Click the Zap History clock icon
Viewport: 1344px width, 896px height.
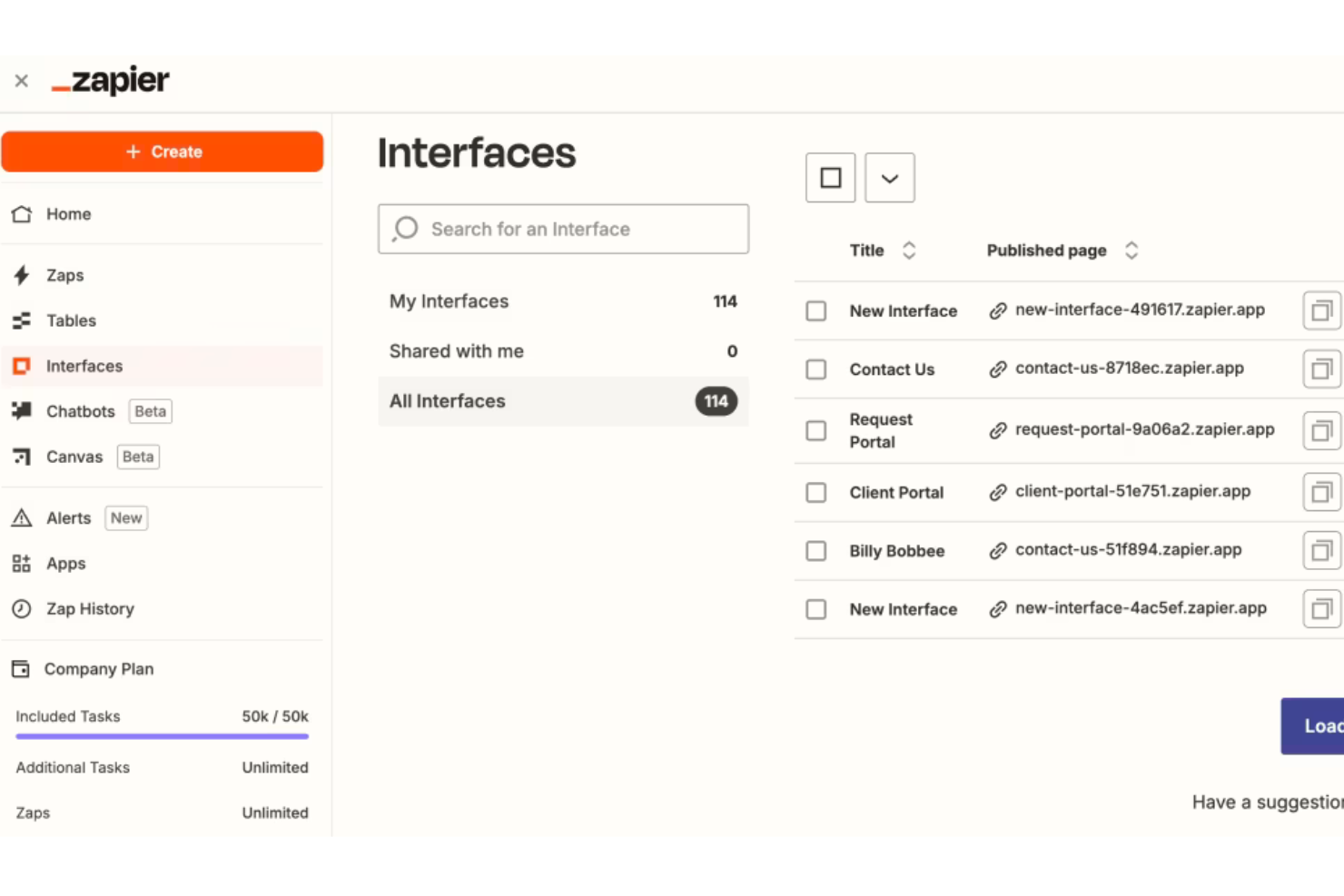pos(22,609)
